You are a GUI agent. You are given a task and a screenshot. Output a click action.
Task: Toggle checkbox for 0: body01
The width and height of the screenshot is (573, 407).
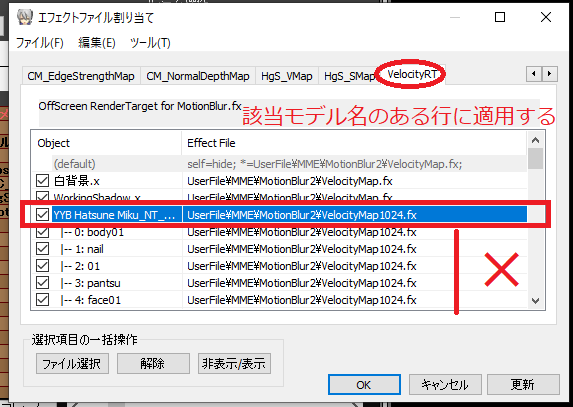coord(42,232)
